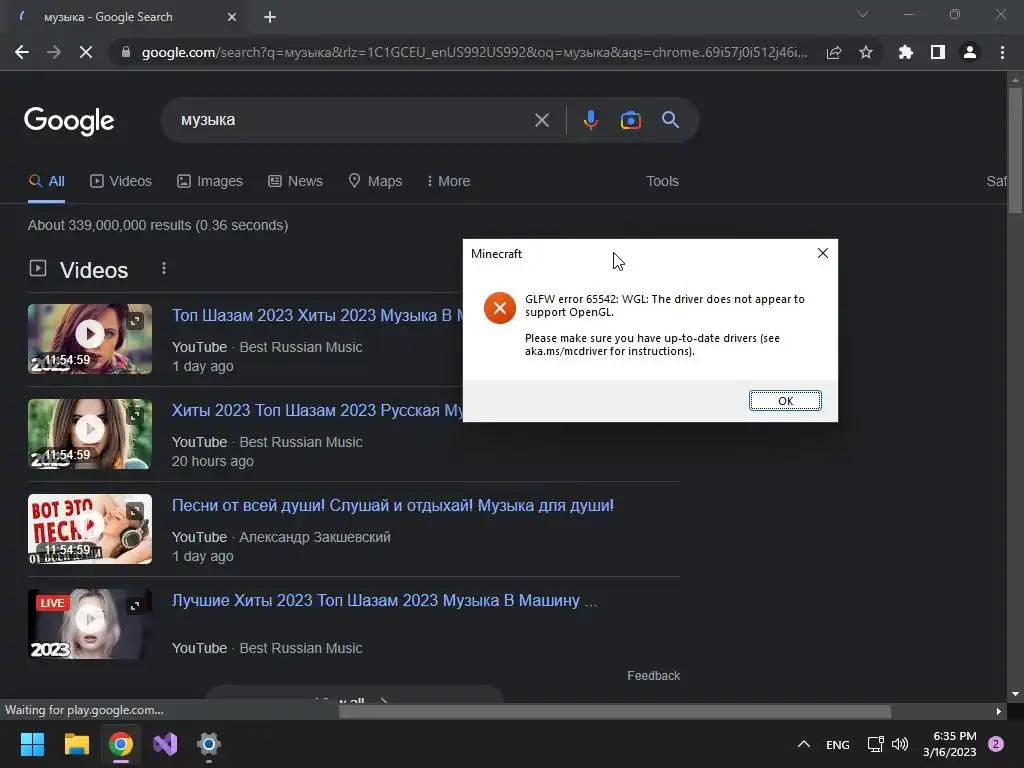Screen dimensions: 1024x768
Task: Open Visual Studio from taskbar
Action: [x=165, y=744]
